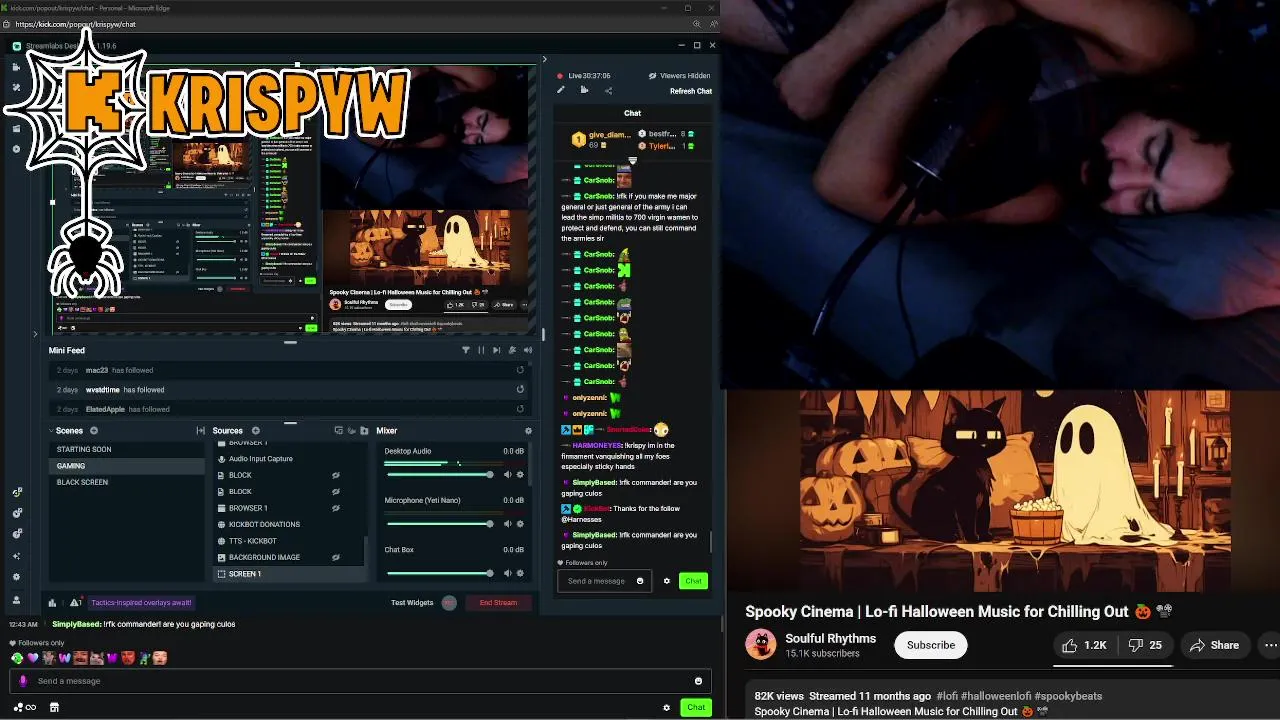Select the BLACK SCREEN scene

pos(127,482)
